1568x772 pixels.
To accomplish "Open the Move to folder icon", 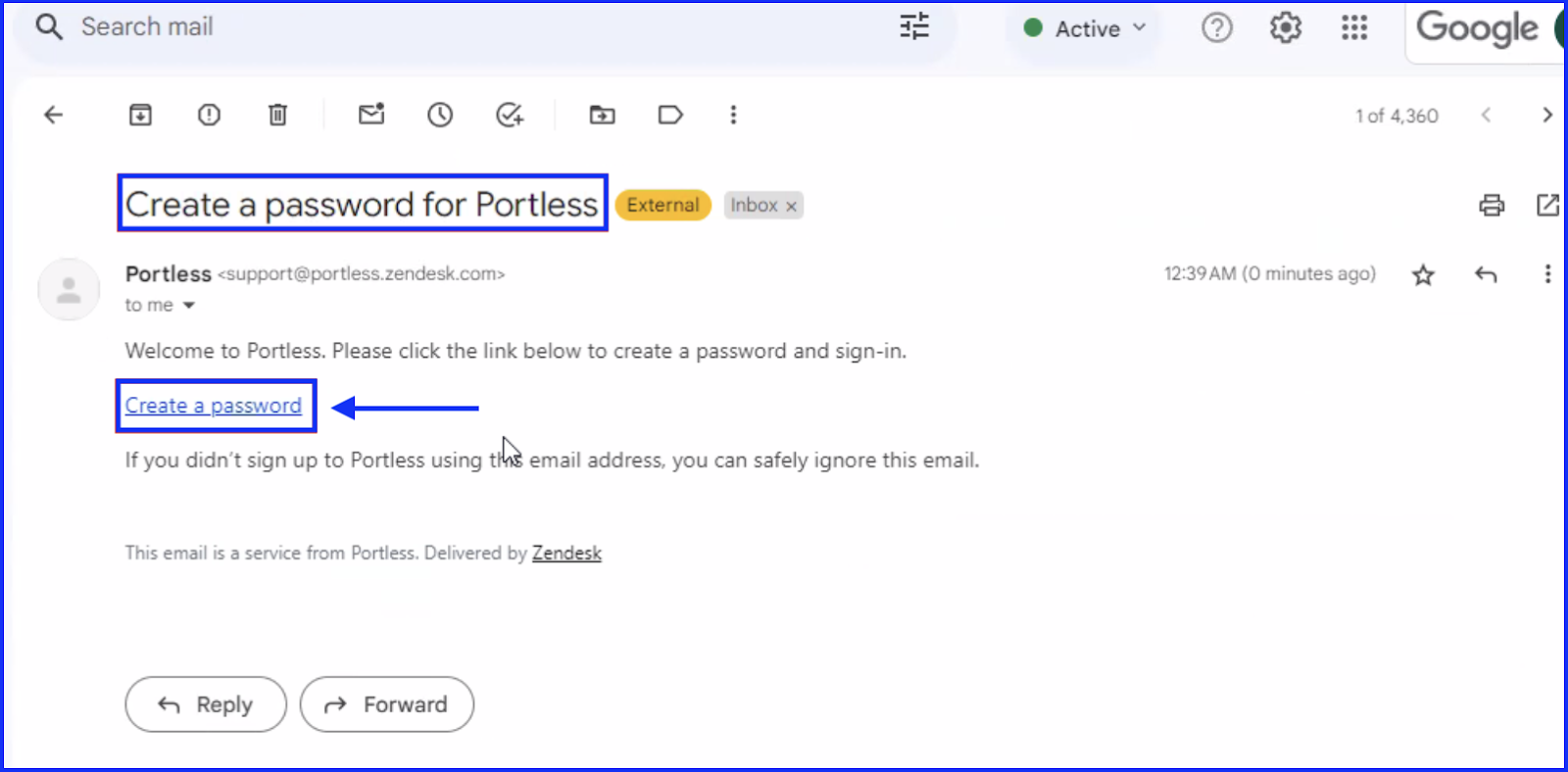I will [602, 115].
